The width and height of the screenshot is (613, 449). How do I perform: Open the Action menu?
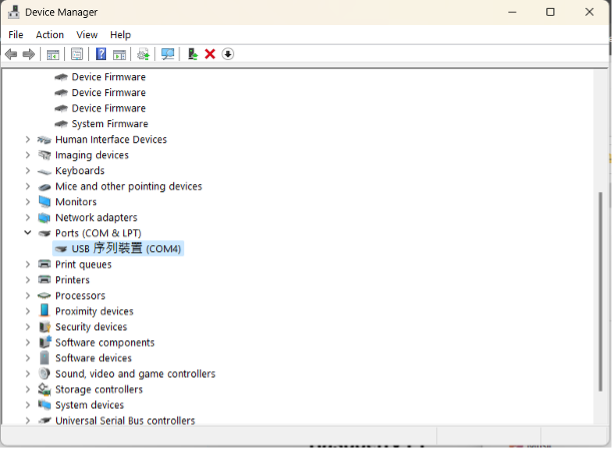coord(50,34)
